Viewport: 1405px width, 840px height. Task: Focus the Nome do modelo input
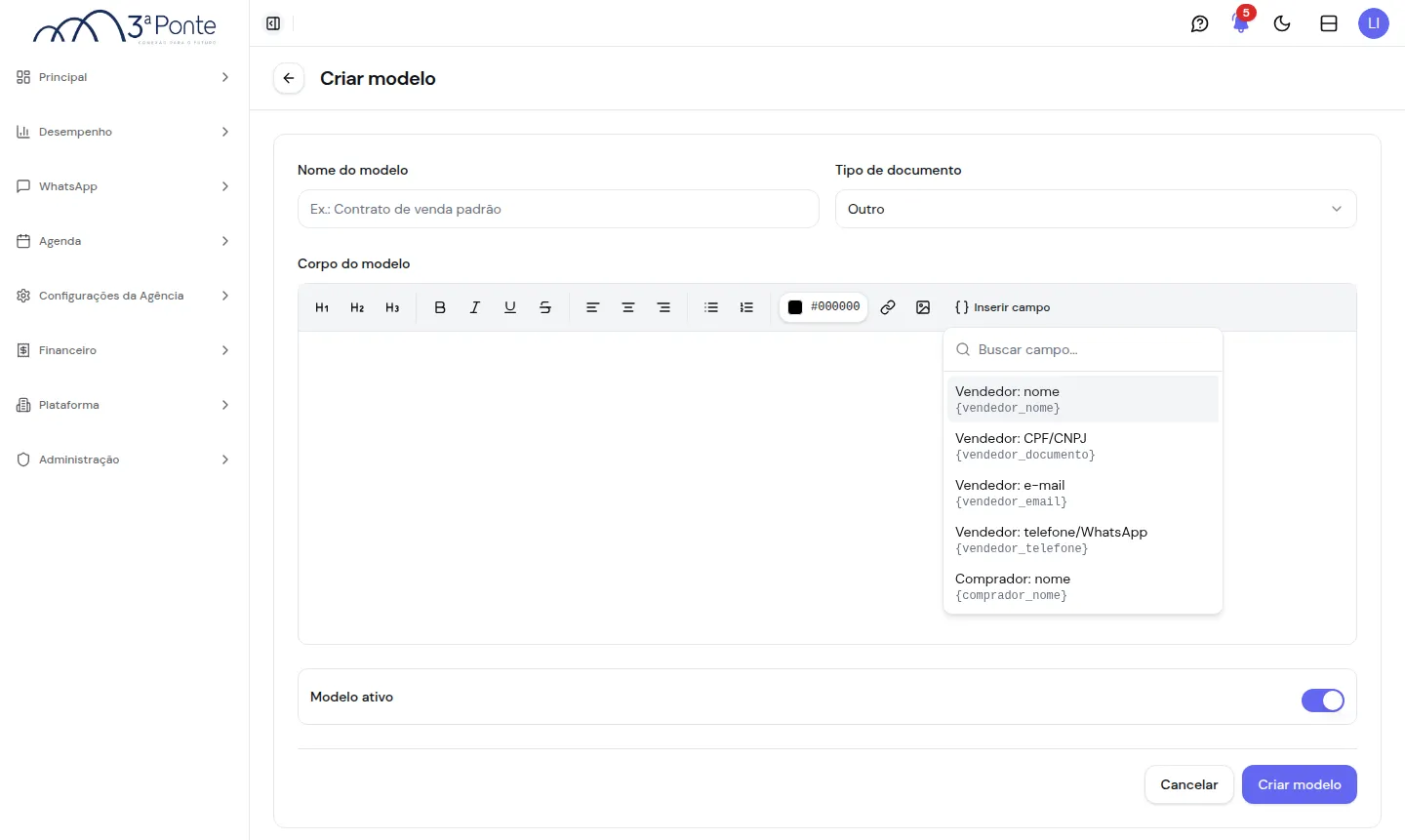(558, 209)
